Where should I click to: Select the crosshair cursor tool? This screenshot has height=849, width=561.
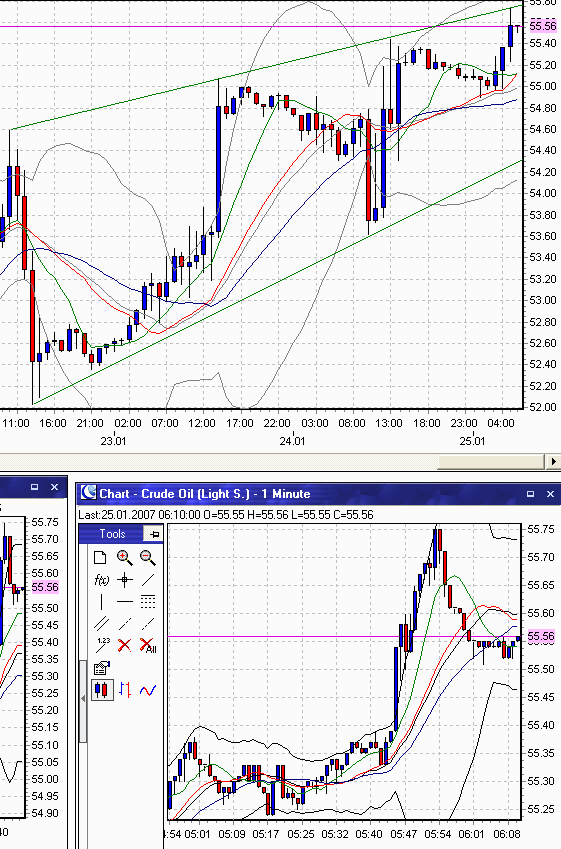[x=125, y=580]
